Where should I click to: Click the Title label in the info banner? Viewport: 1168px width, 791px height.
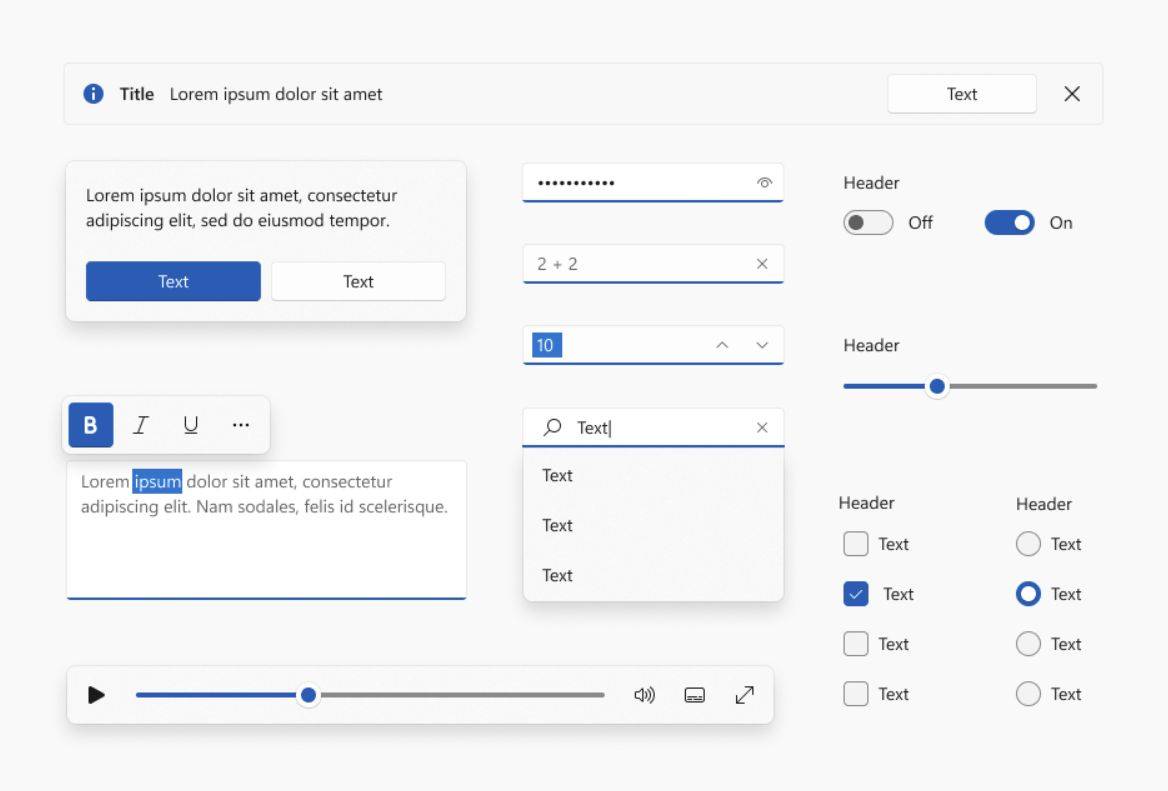[137, 94]
